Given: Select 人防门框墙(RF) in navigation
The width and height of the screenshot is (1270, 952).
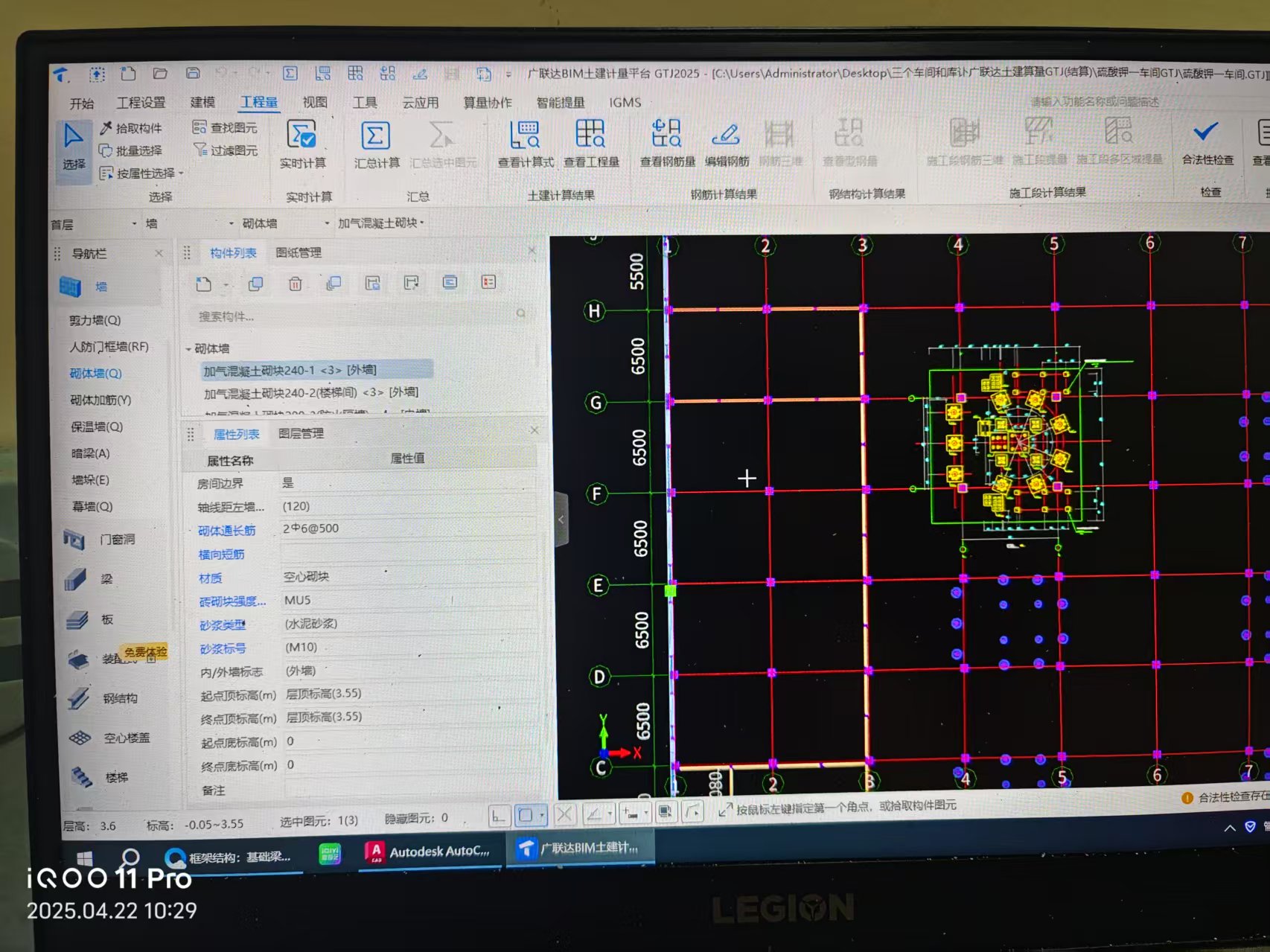Looking at the screenshot, I should [x=109, y=347].
